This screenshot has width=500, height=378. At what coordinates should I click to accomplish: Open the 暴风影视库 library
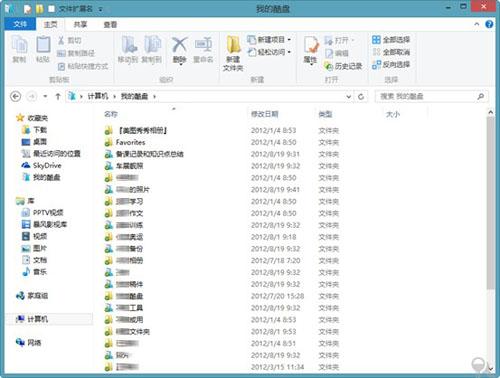[x=44, y=224]
